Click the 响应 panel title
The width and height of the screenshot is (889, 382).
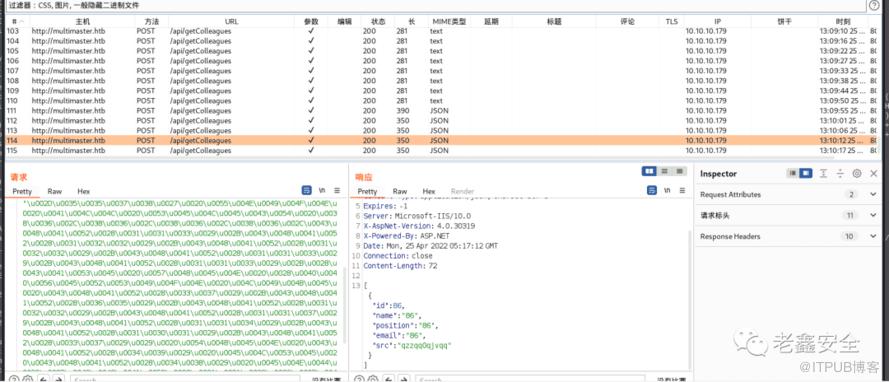coord(363,177)
